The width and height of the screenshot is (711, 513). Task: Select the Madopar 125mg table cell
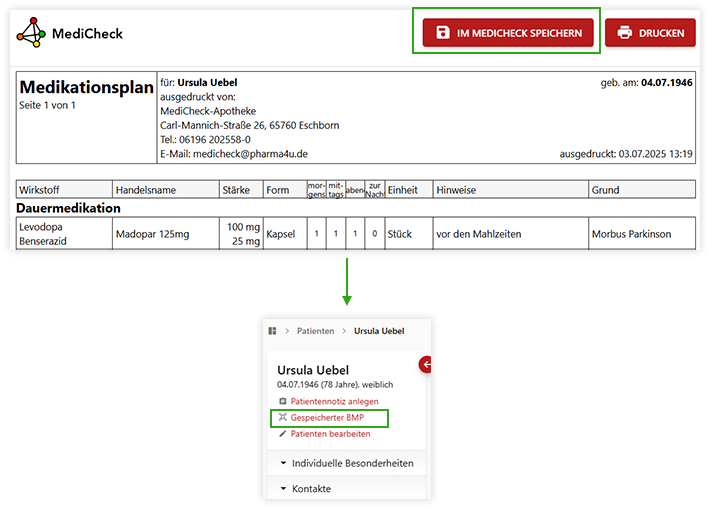(x=151, y=234)
